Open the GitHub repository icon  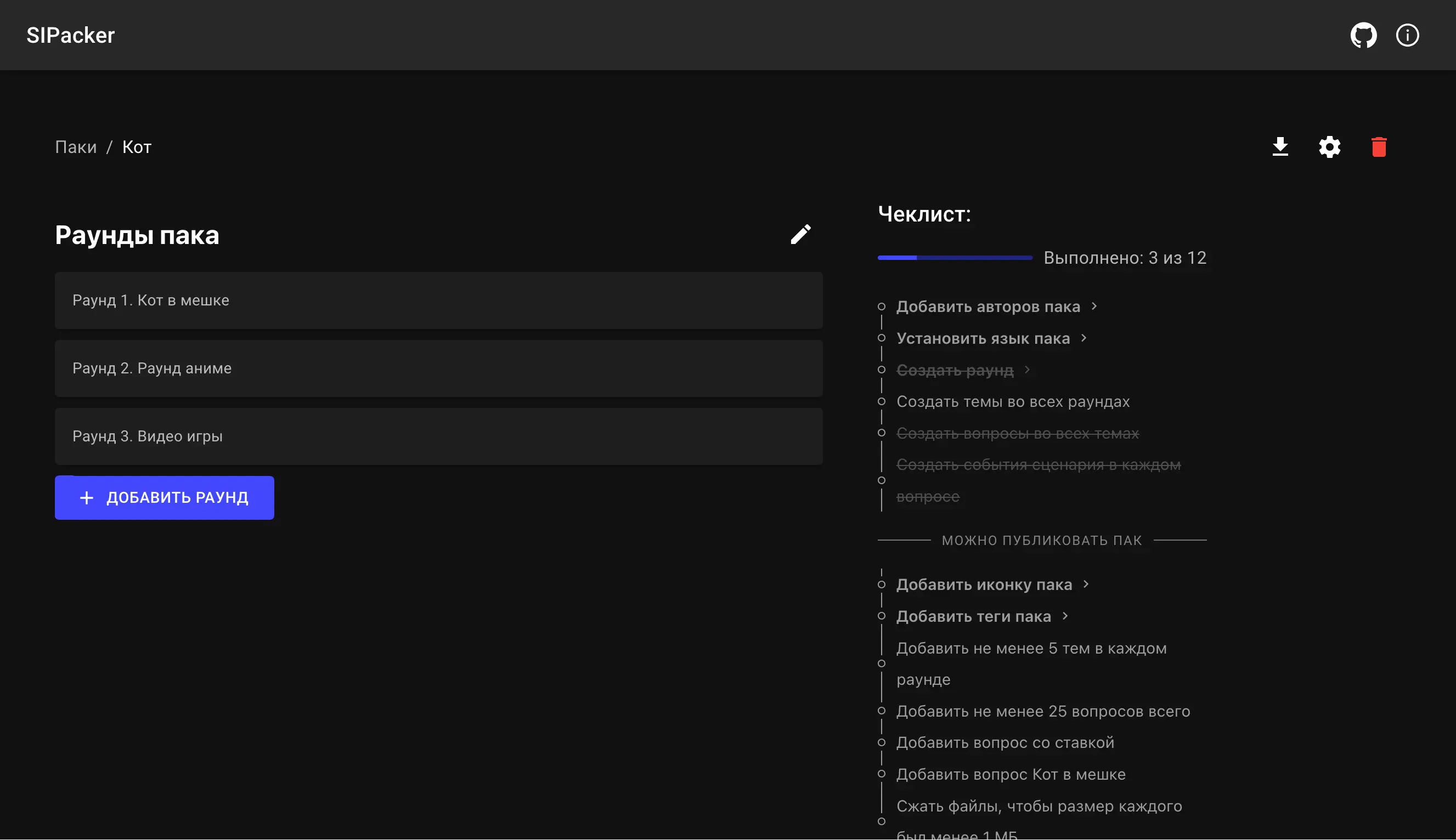pos(1363,35)
